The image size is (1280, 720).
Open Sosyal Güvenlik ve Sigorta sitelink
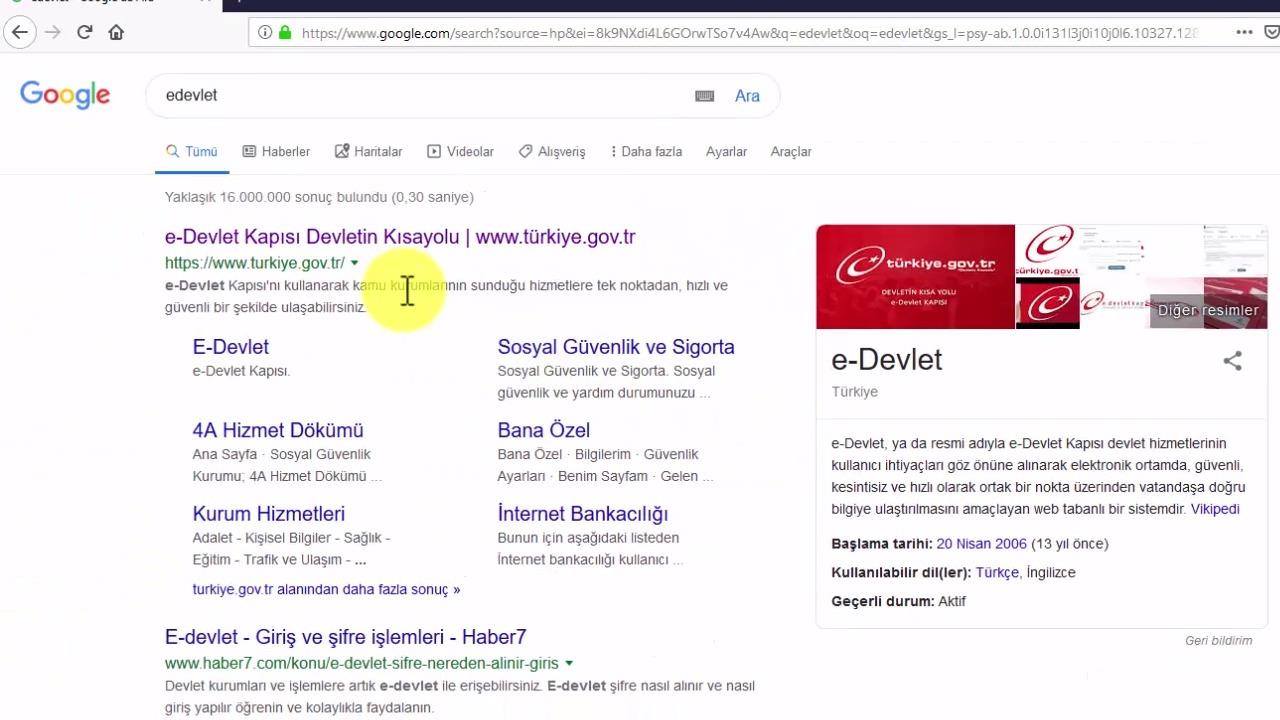coord(616,347)
